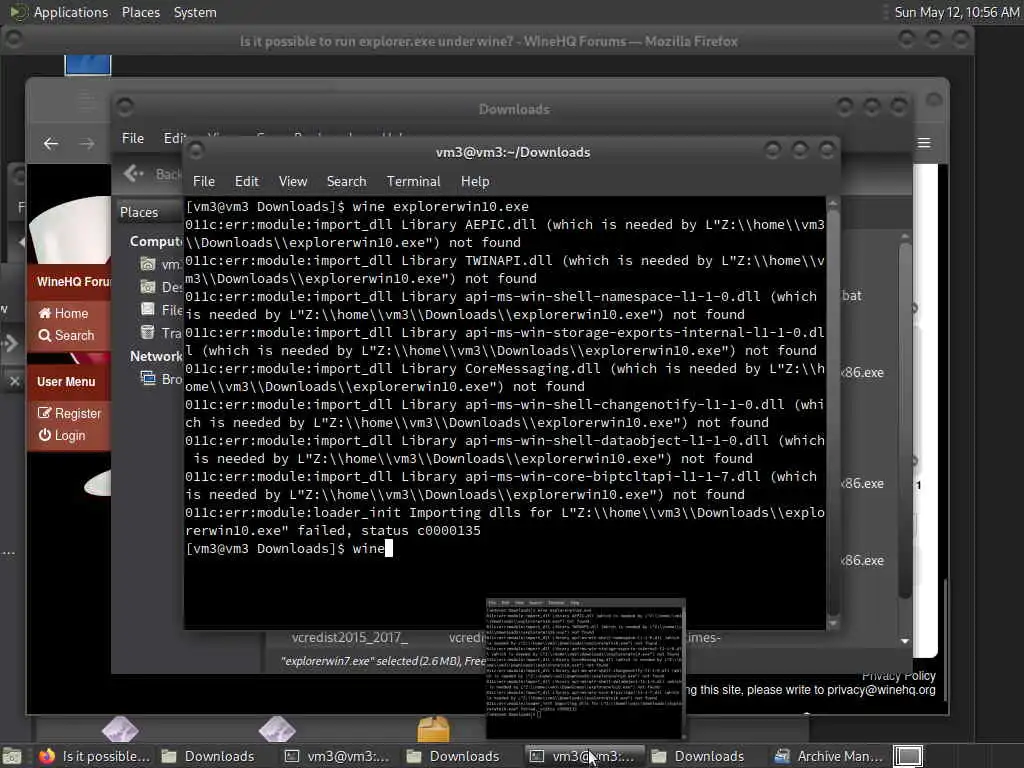1024x768 pixels.
Task: Open the System menu in top panel
Action: tap(195, 12)
